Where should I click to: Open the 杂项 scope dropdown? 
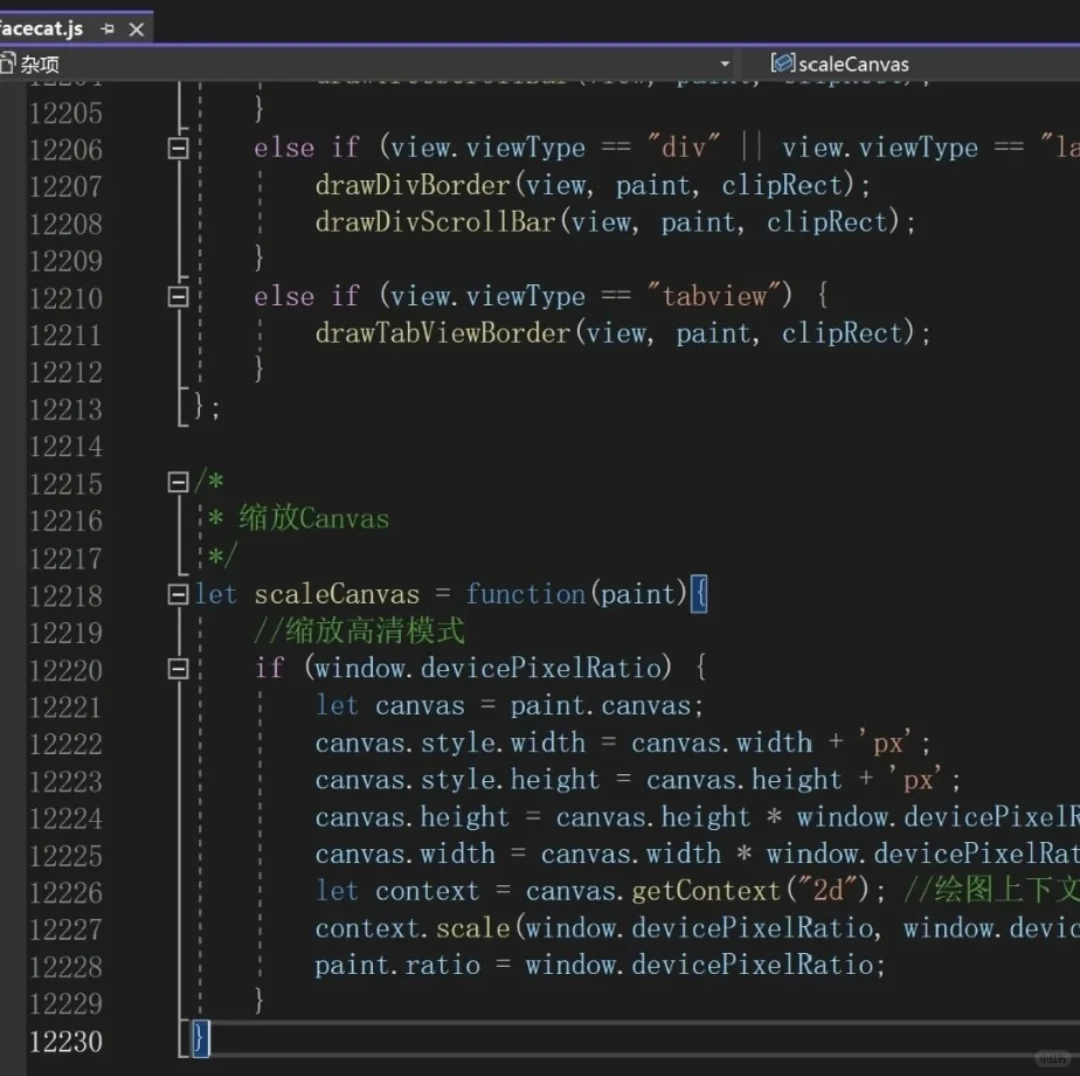click(x=725, y=64)
